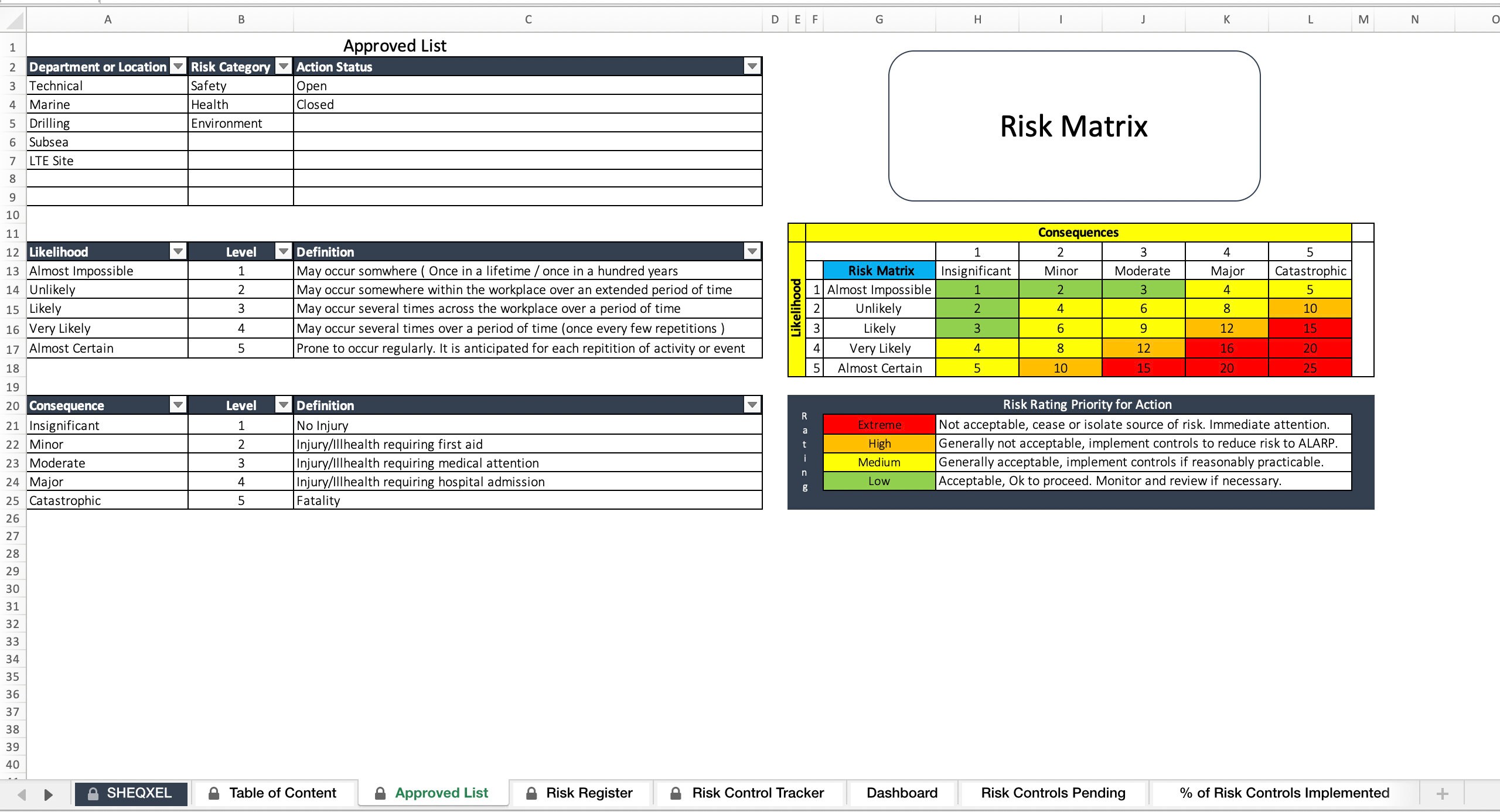Click the right sheet navigation arrow
Screen dimensions: 1500x812
[x=48, y=794]
